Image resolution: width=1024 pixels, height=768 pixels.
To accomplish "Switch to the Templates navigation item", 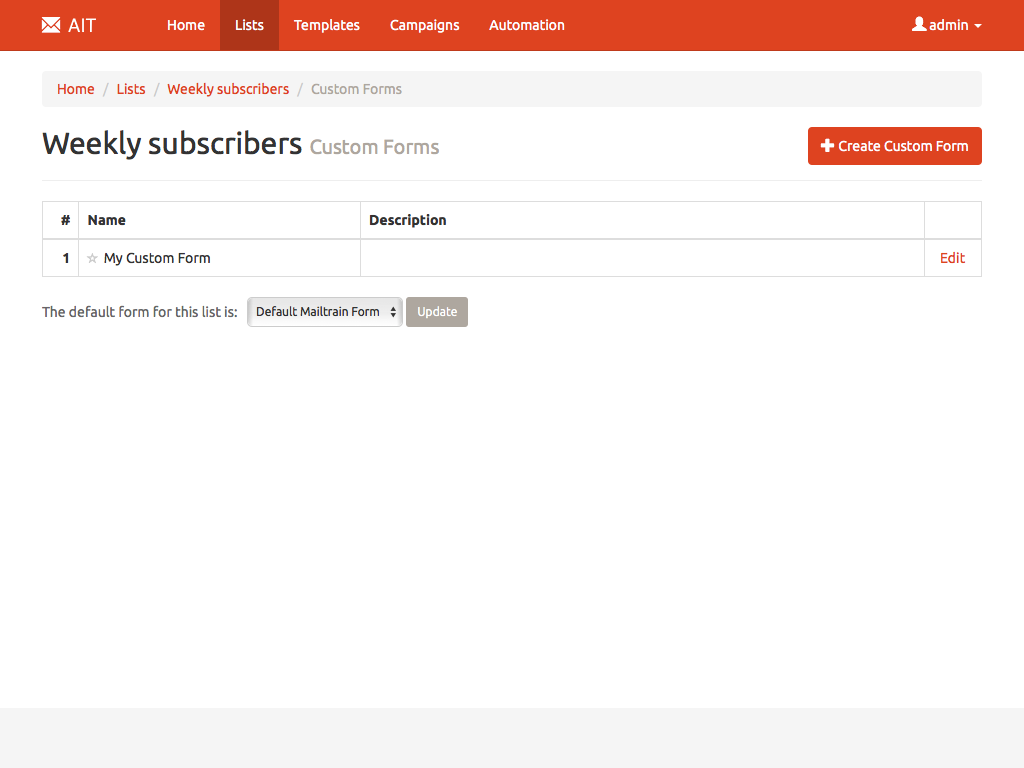I will [326, 25].
